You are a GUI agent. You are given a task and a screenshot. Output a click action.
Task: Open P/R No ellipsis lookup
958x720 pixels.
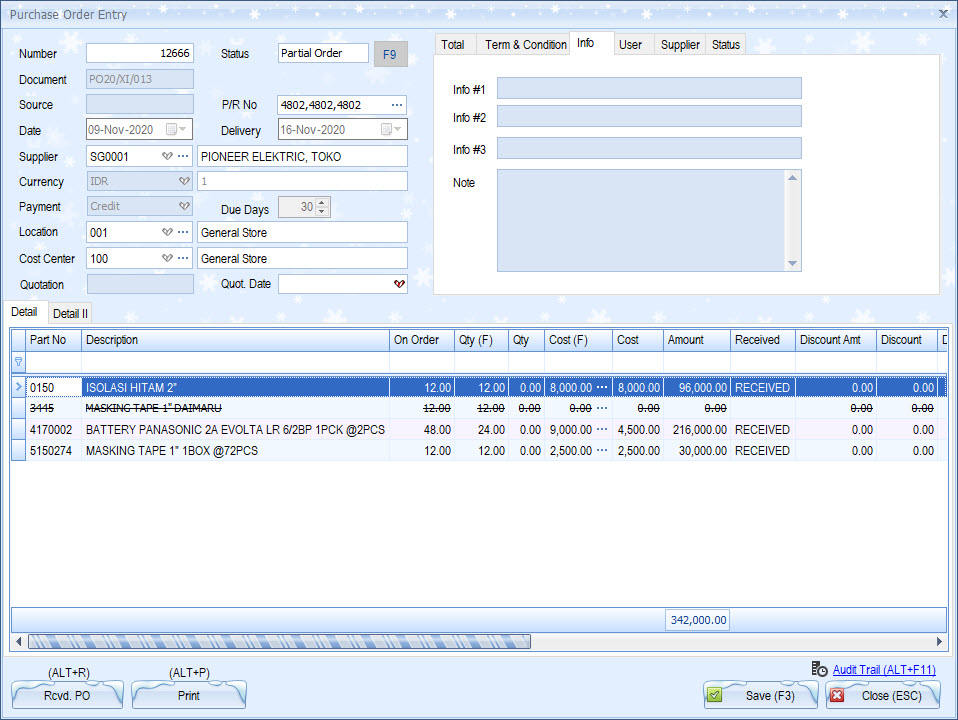click(x=397, y=105)
